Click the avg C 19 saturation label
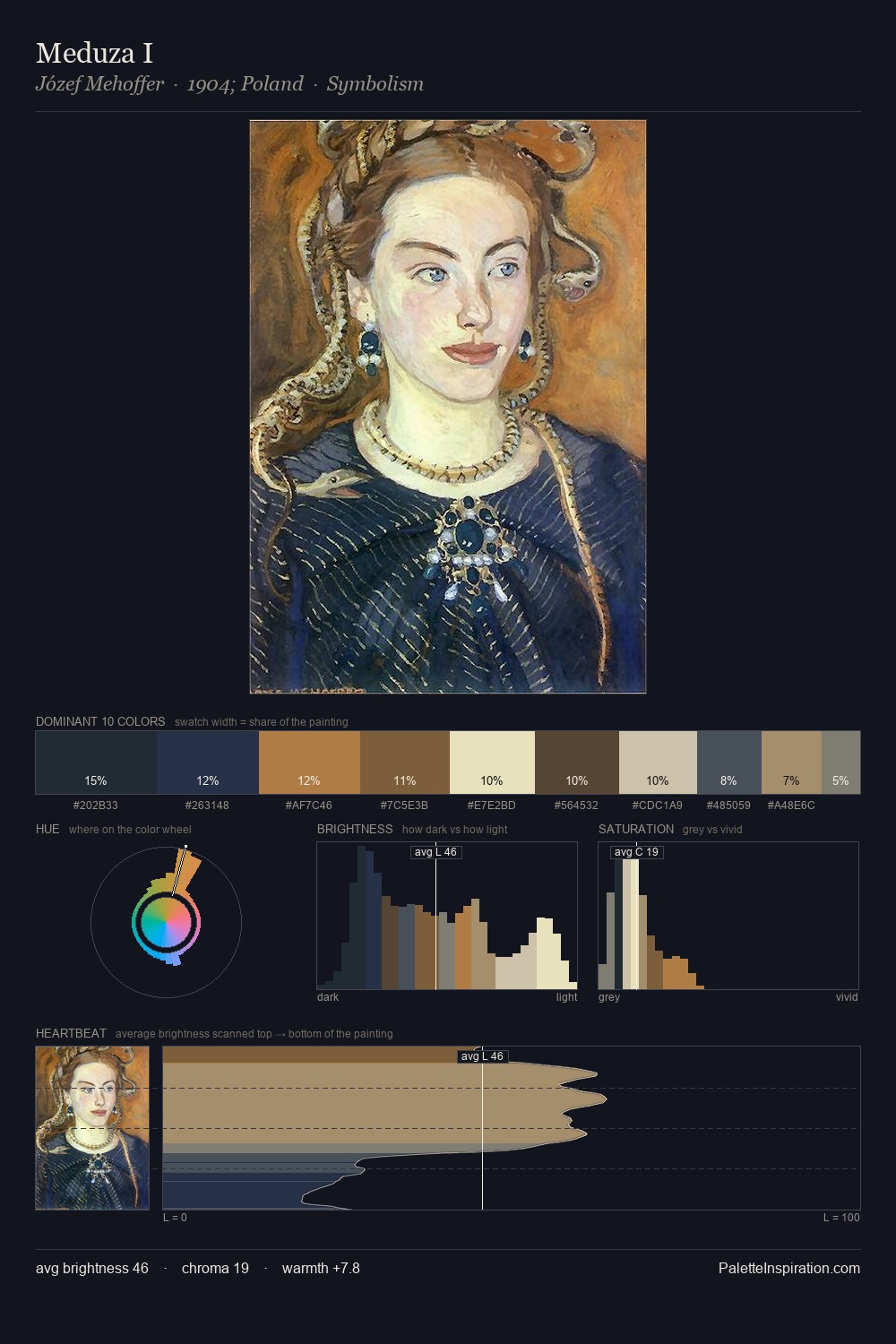The width and height of the screenshot is (896, 1344). tap(637, 852)
